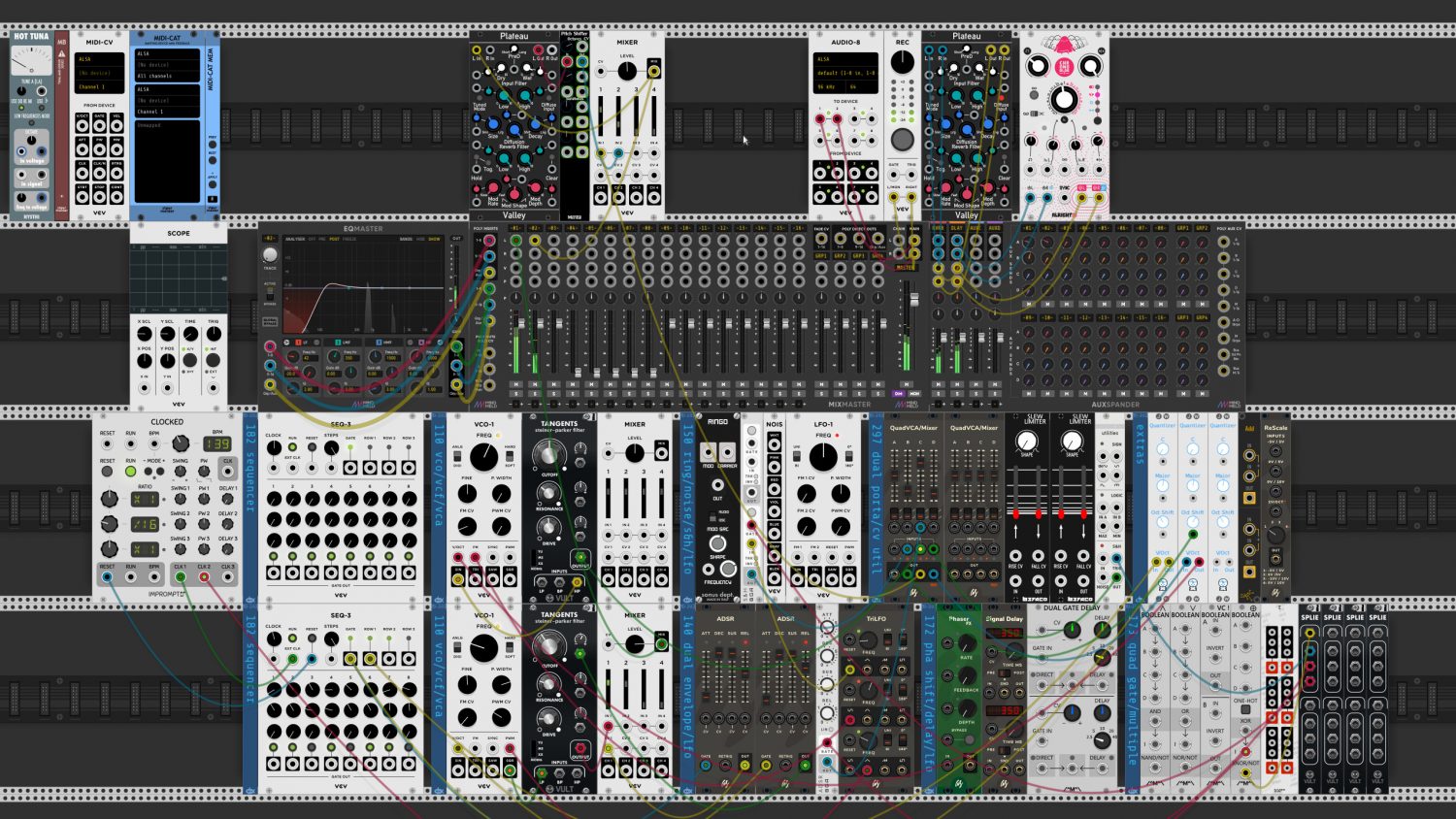This screenshot has width=1456, height=819.
Task: Open the 'All channels' selector on MIDI-CAT
Action: coord(167,76)
